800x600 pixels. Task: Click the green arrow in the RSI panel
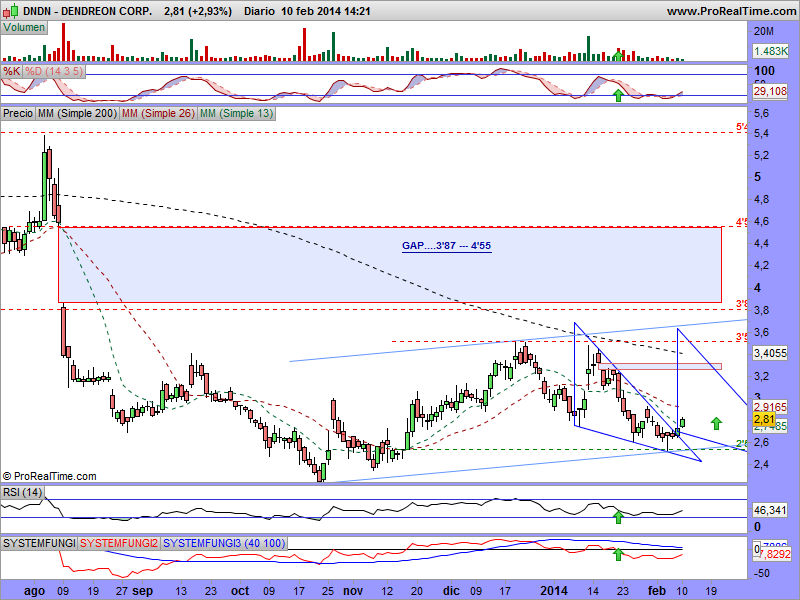pos(618,517)
